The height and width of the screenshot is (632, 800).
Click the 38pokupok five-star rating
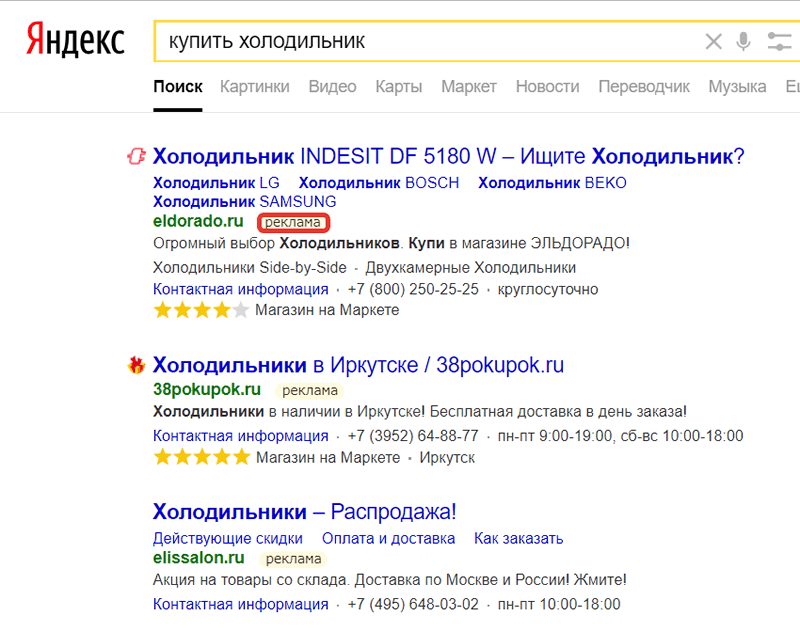click(x=202, y=457)
